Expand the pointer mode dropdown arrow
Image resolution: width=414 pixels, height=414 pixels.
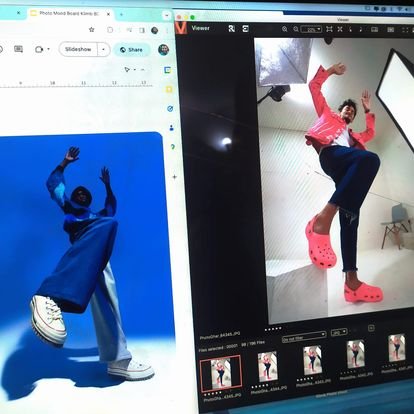135,70
